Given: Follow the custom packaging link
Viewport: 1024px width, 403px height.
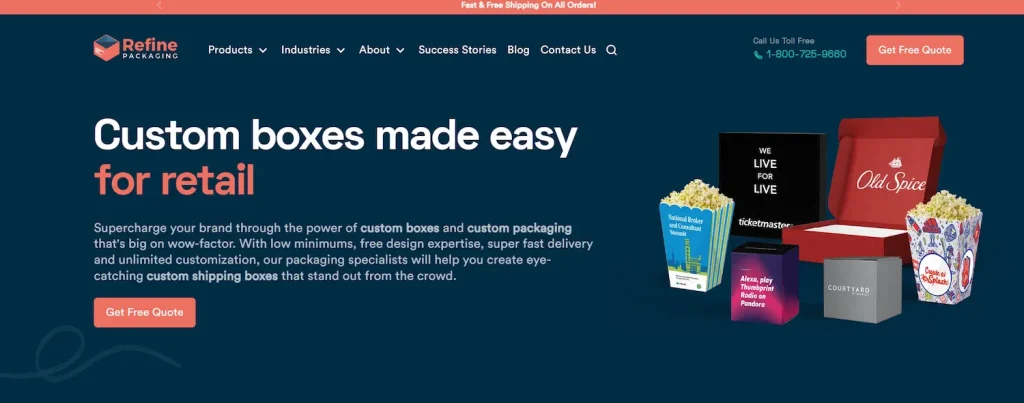Looking at the screenshot, I should pyautogui.click(x=519, y=229).
